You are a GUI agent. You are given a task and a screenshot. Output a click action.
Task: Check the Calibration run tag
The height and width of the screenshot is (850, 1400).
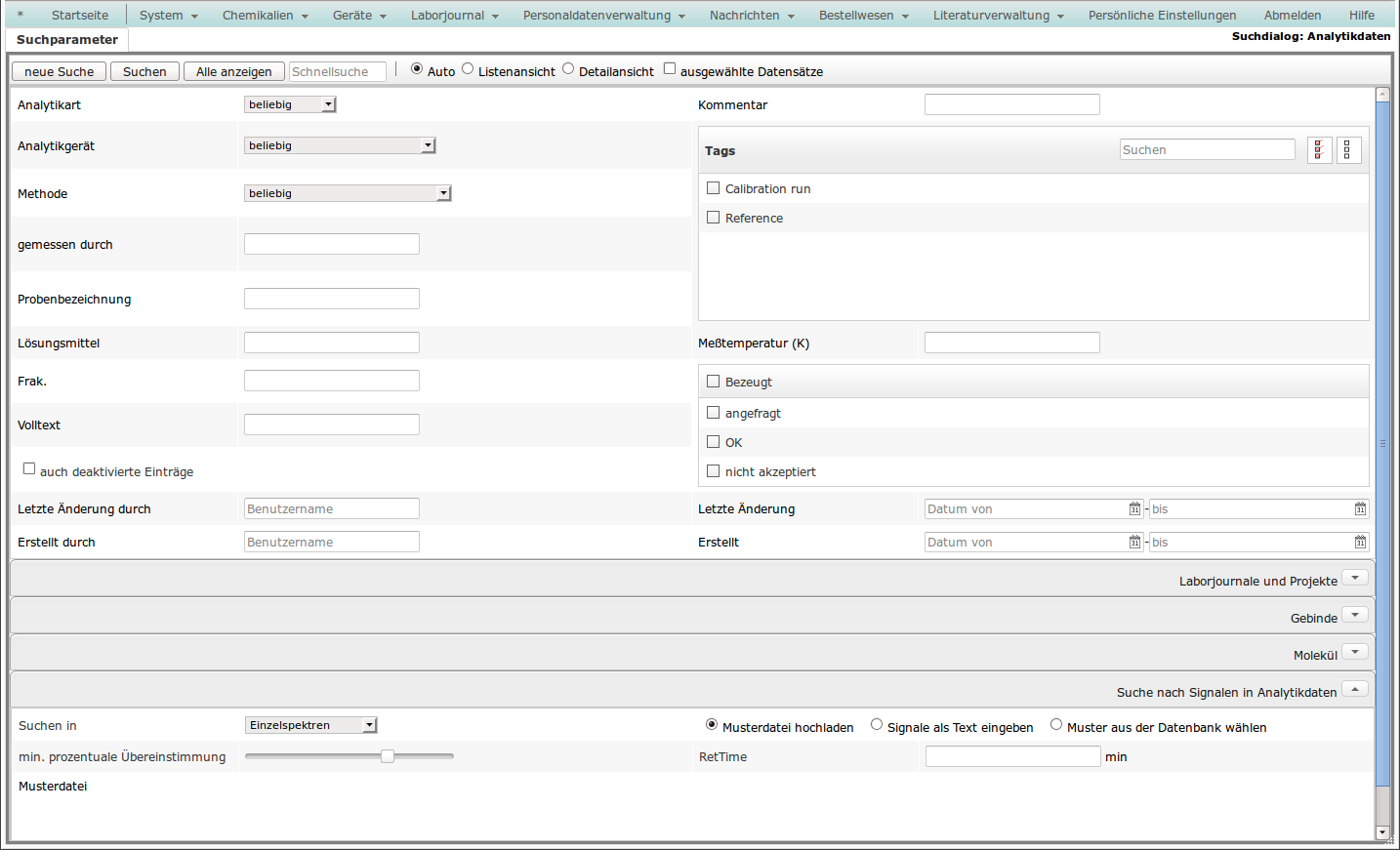(714, 188)
